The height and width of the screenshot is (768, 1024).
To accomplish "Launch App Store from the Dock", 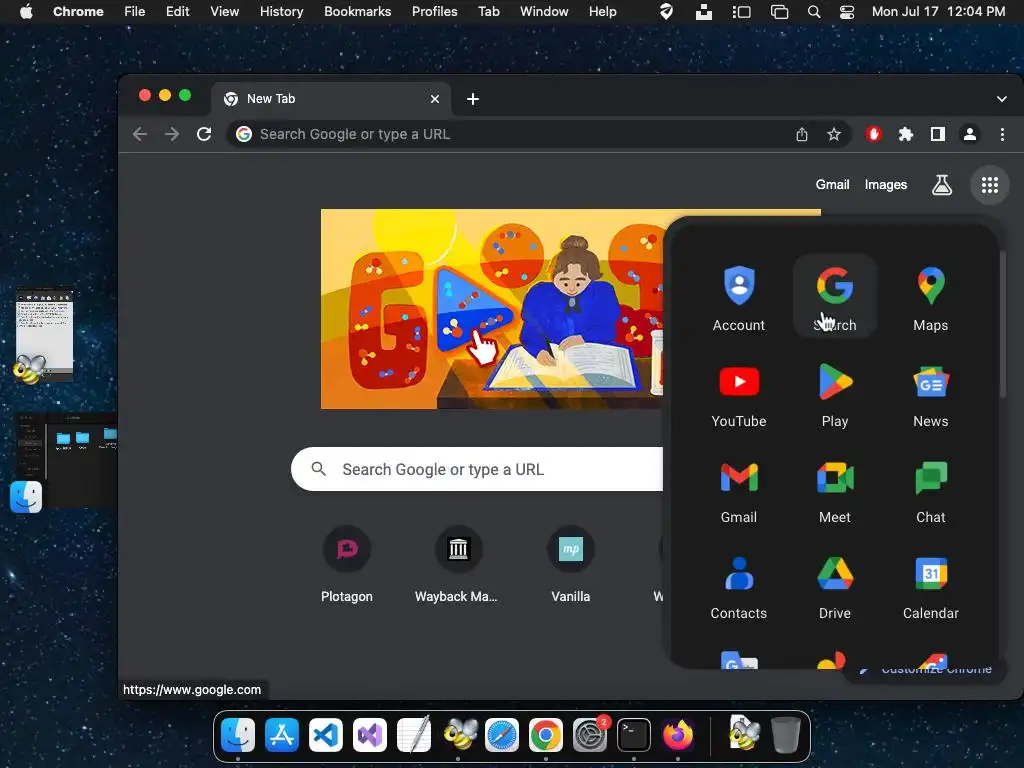I will coord(281,735).
